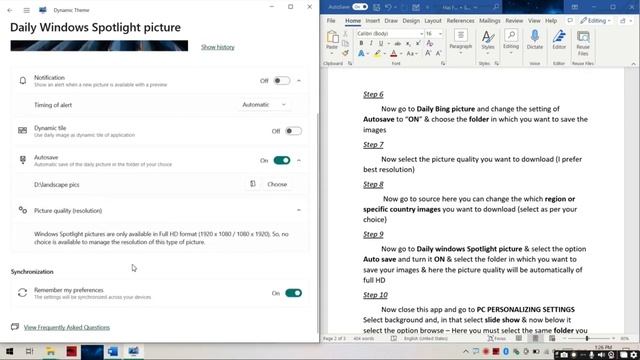Click the yellow text highlight icon
Image resolution: width=640 pixels, height=360 pixels.
377,53
